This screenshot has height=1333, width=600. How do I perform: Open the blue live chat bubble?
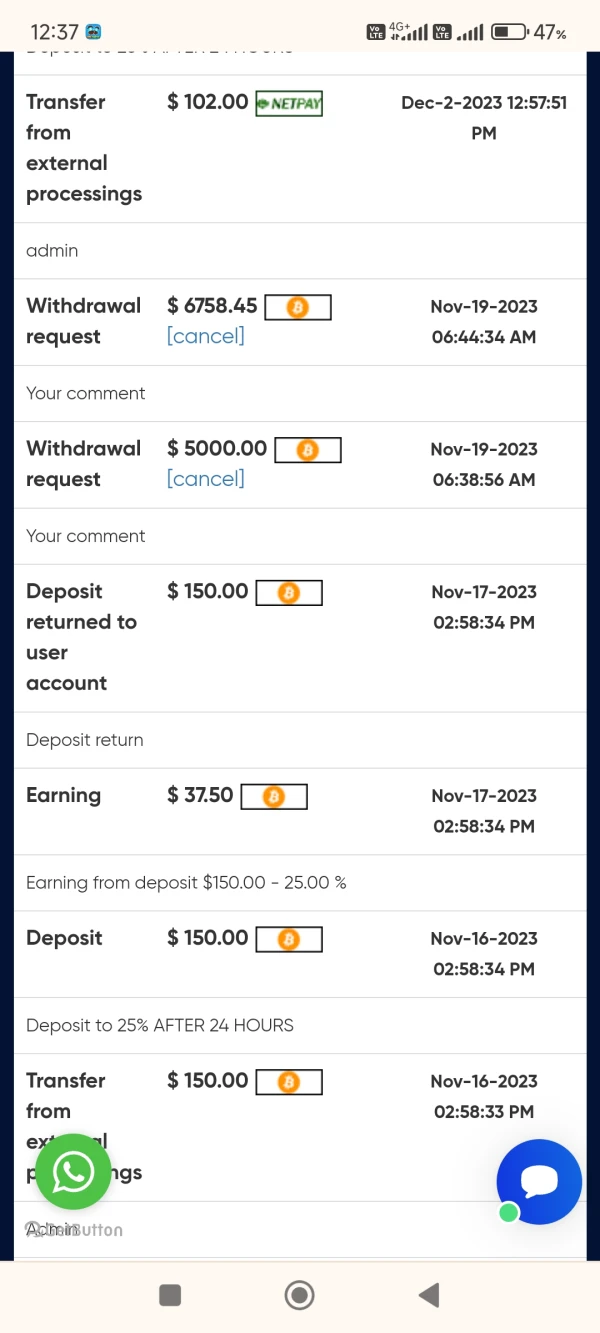pyautogui.click(x=539, y=1182)
